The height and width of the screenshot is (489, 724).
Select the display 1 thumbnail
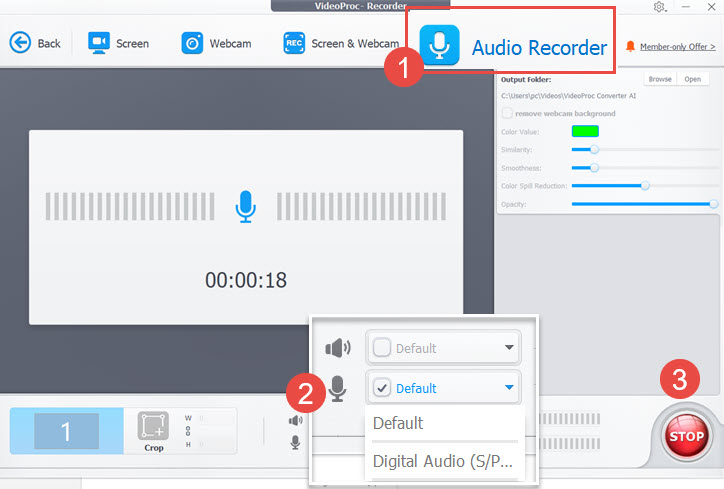click(66, 431)
